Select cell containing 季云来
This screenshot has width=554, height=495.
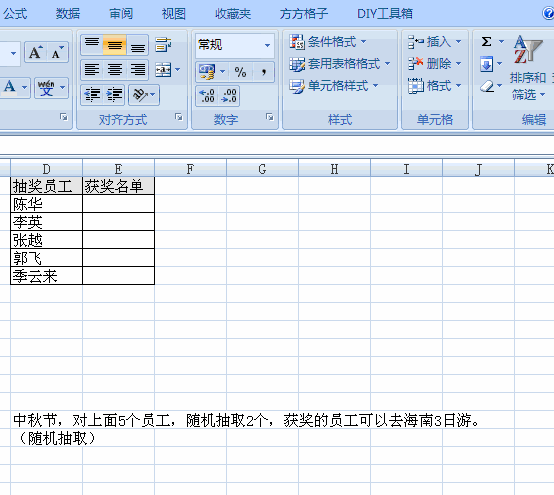point(46,276)
